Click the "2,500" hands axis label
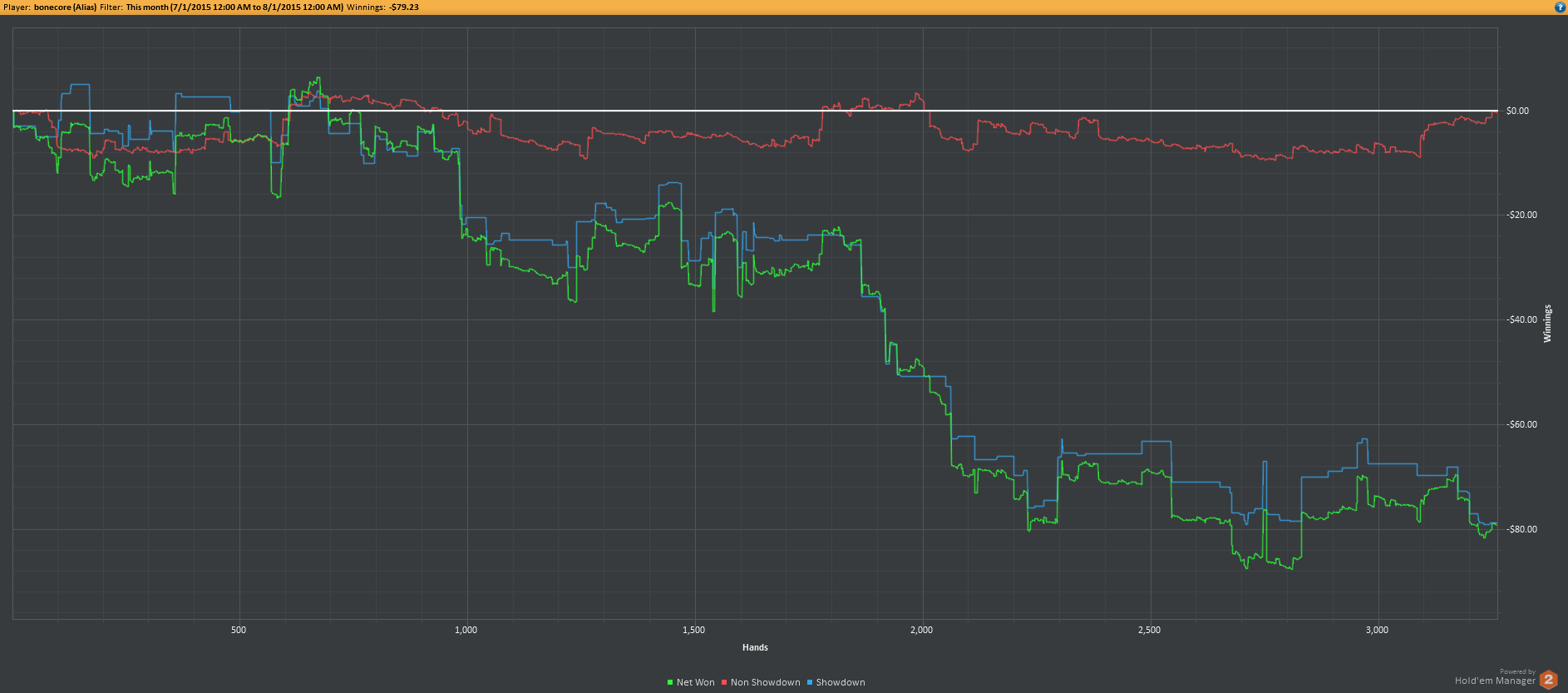The height and width of the screenshot is (693, 1568). click(x=1150, y=630)
